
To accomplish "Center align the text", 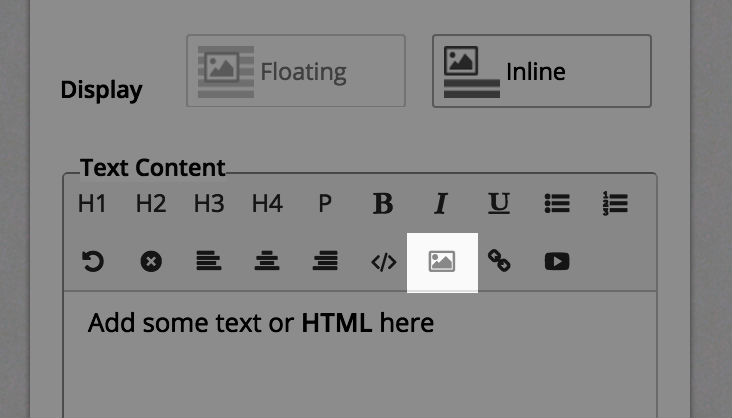I will 267,261.
